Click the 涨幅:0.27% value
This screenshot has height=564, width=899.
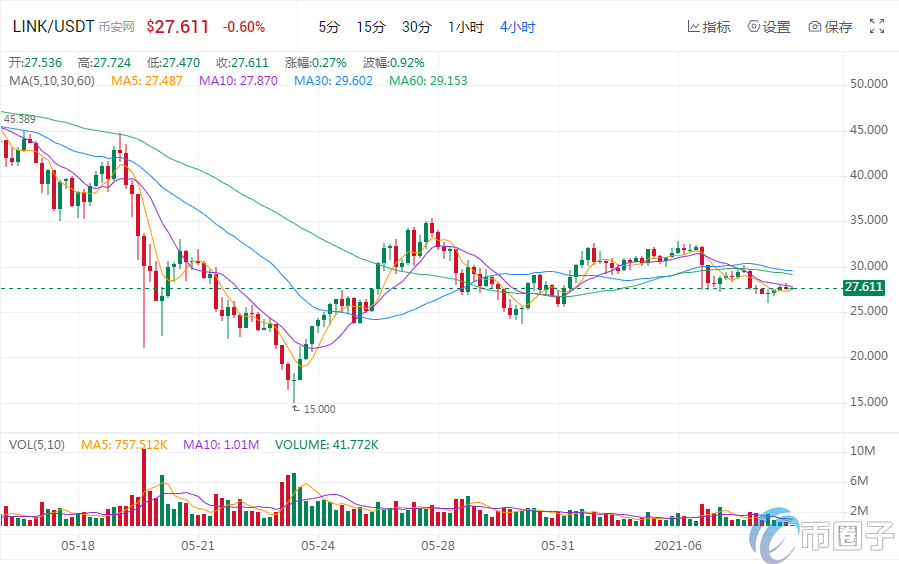316,63
